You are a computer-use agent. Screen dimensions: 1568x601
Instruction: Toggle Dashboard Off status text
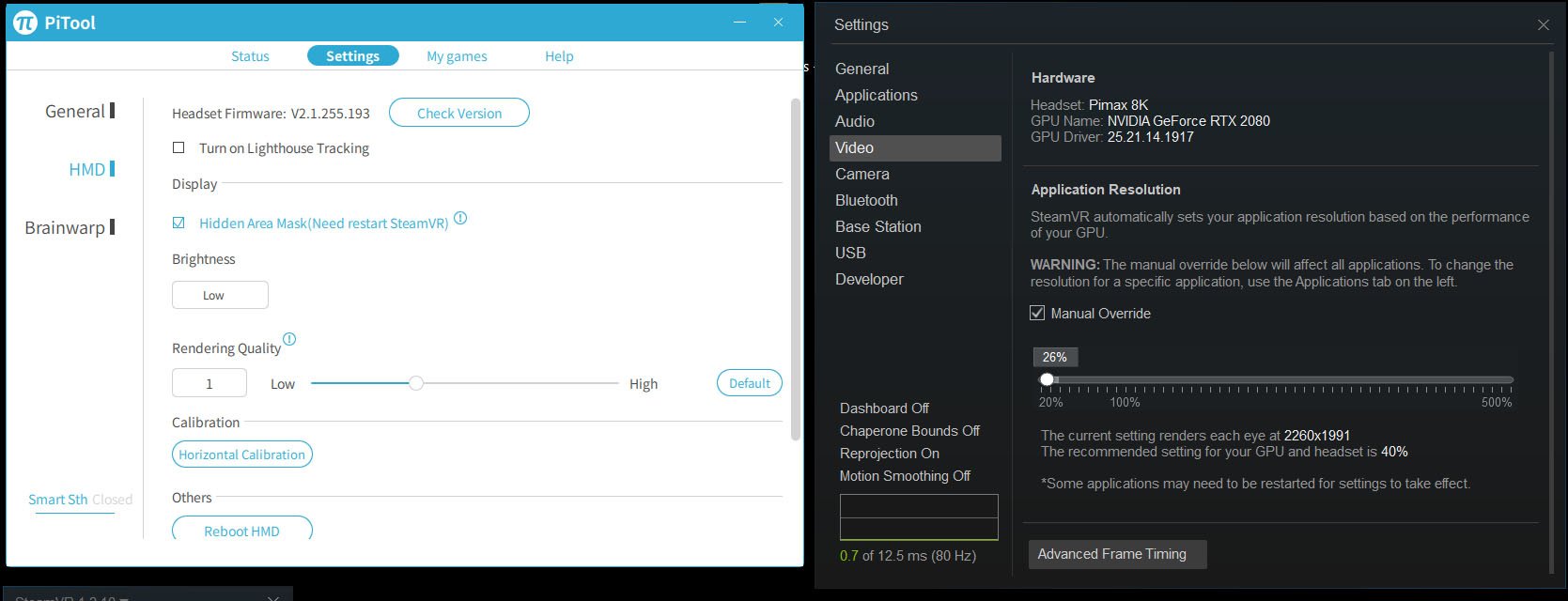tap(884, 408)
